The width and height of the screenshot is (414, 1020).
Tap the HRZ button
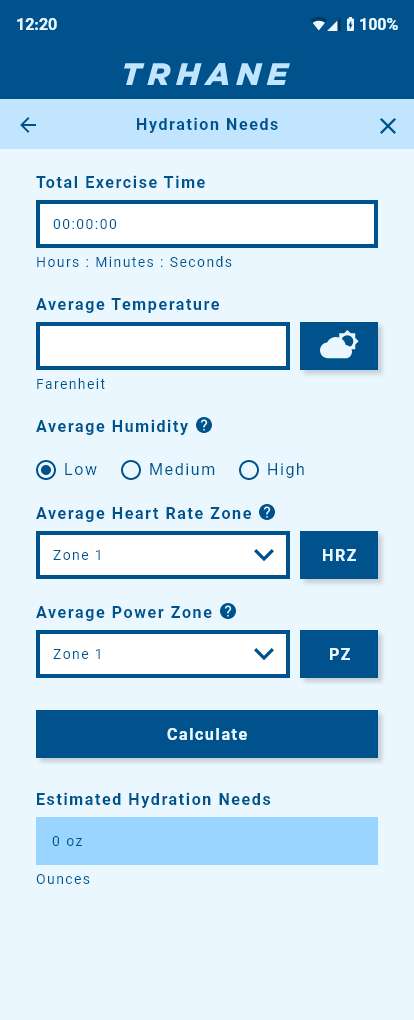point(338,555)
